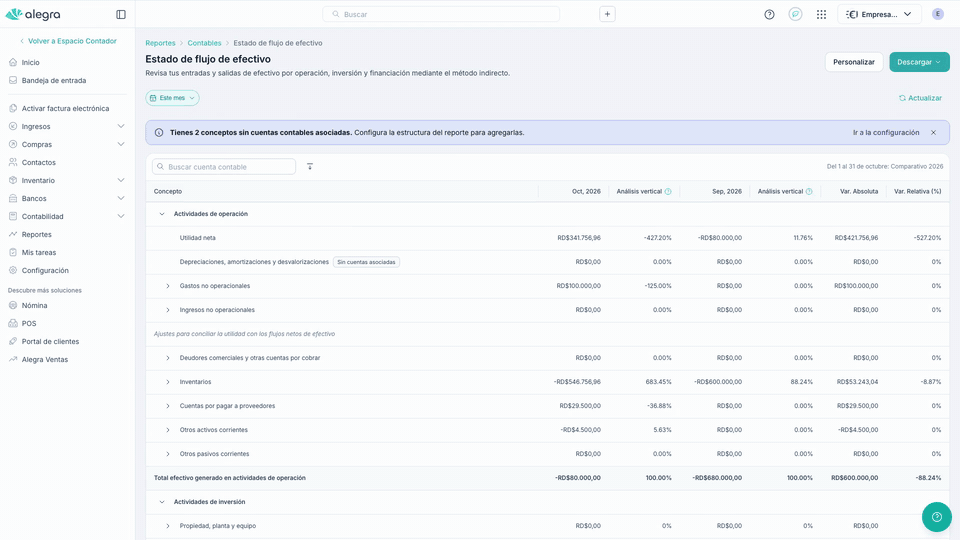Expand Inventario sidebar menu

(x=121, y=181)
